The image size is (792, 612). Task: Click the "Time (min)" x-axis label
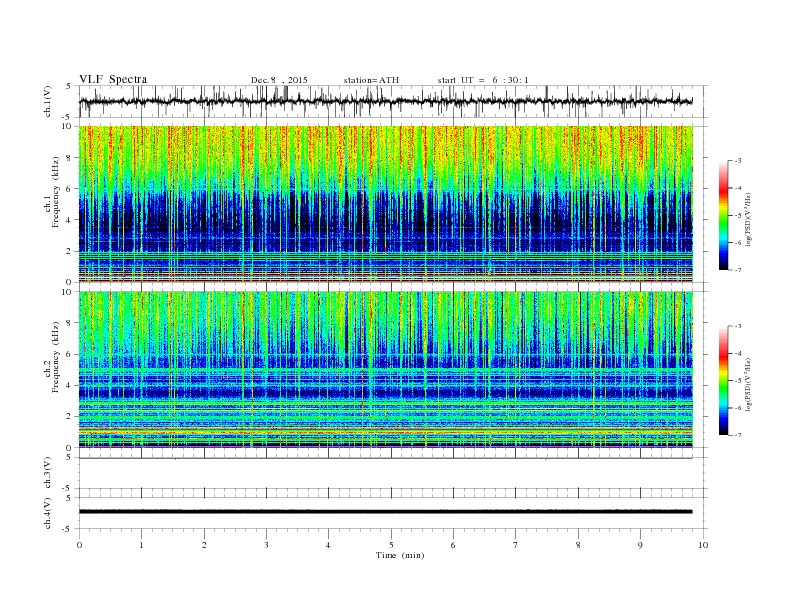click(400, 555)
